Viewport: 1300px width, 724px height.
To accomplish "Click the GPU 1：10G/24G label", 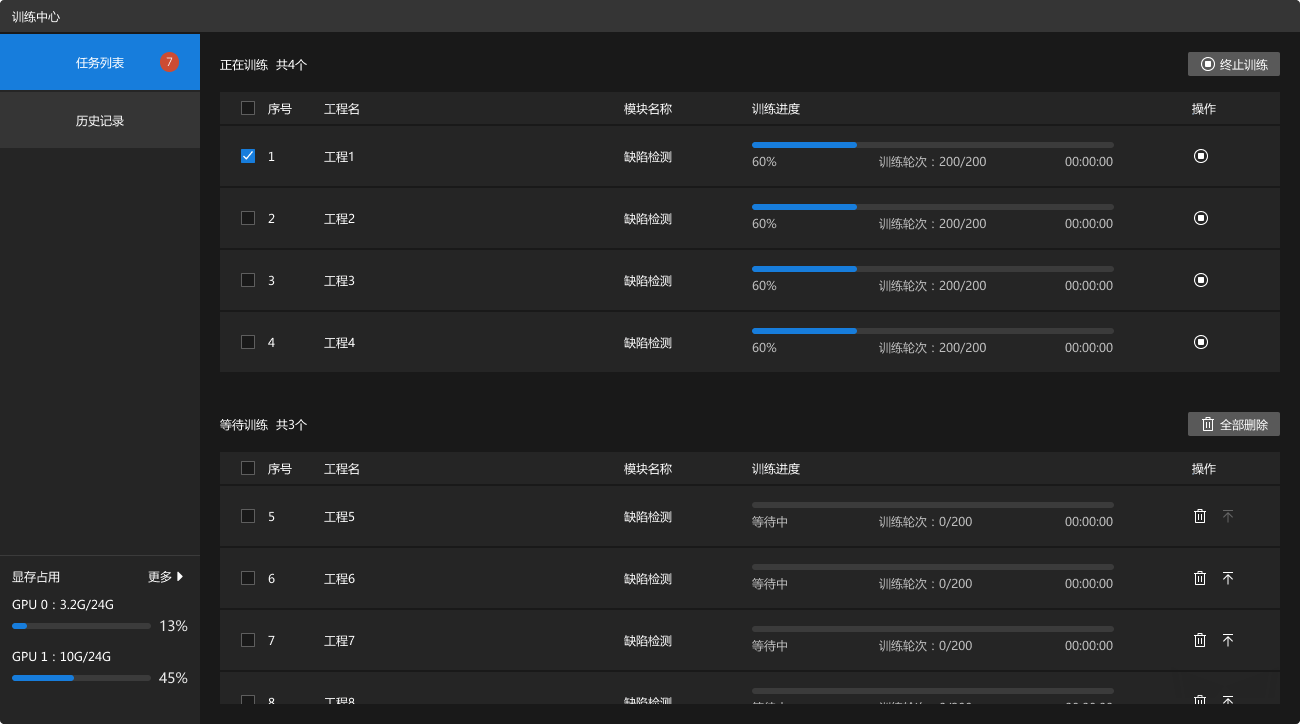I will 61,657.
